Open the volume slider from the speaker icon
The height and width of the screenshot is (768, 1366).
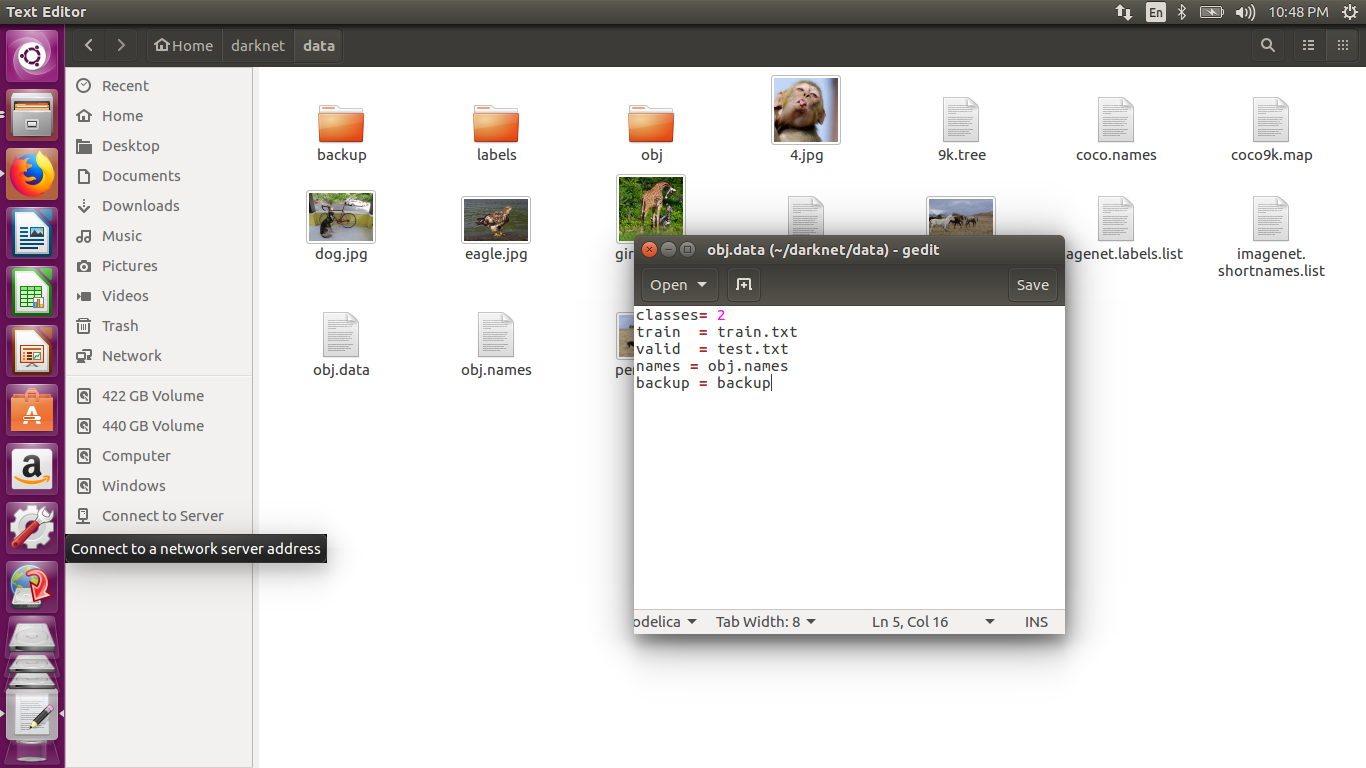coord(1245,12)
